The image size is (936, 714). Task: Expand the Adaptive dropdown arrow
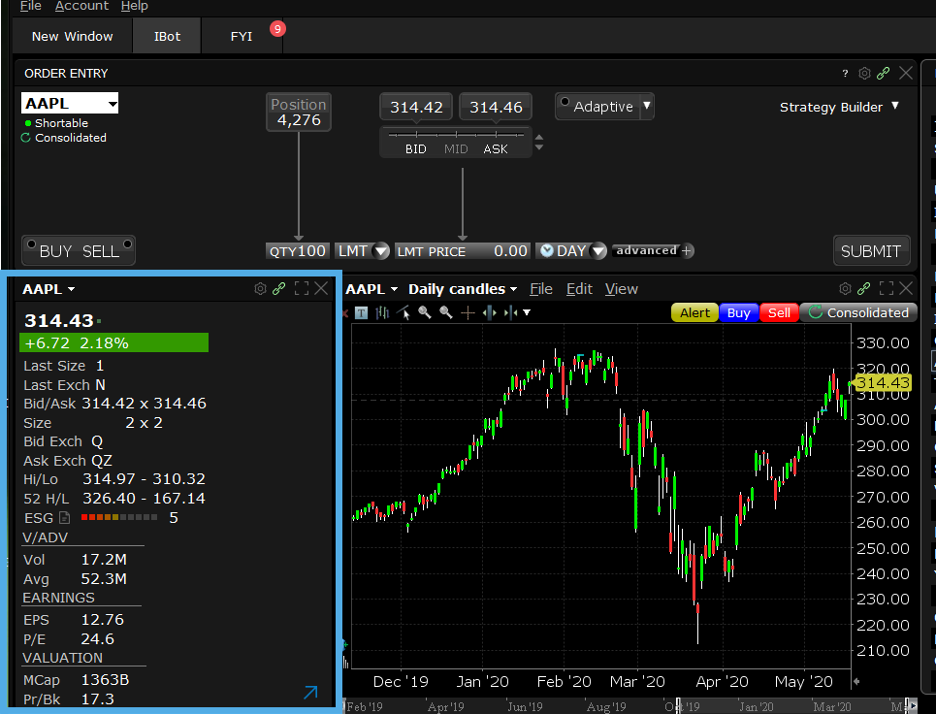646,106
